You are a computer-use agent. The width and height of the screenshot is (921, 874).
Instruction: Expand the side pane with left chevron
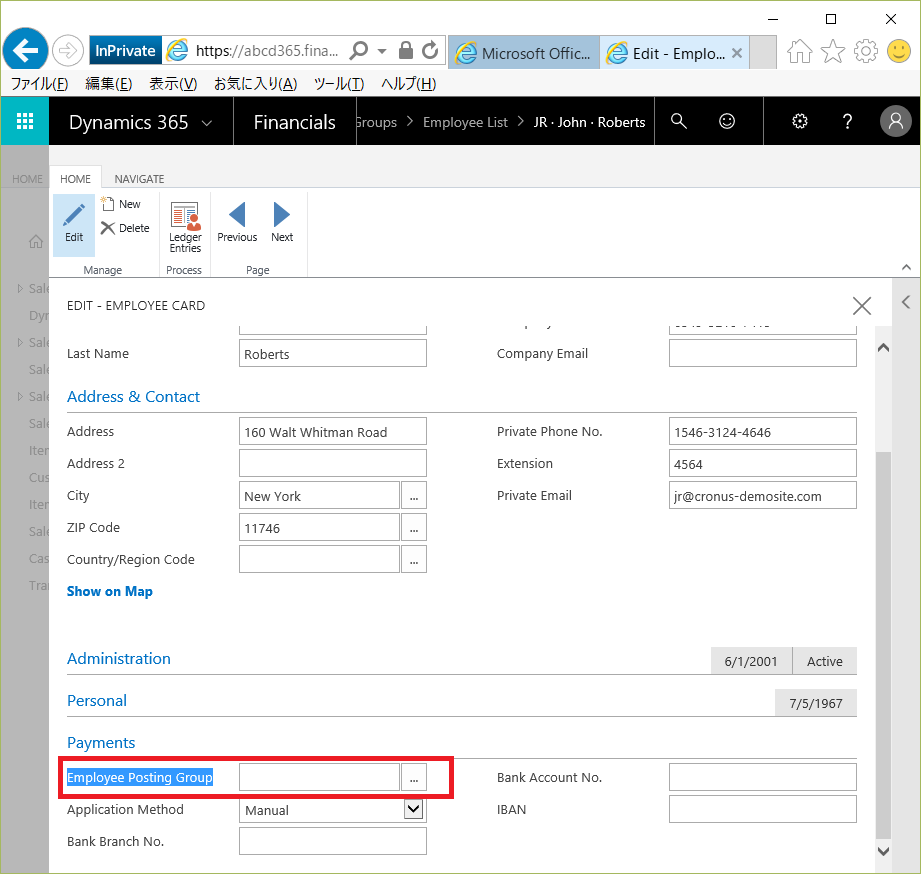click(906, 302)
